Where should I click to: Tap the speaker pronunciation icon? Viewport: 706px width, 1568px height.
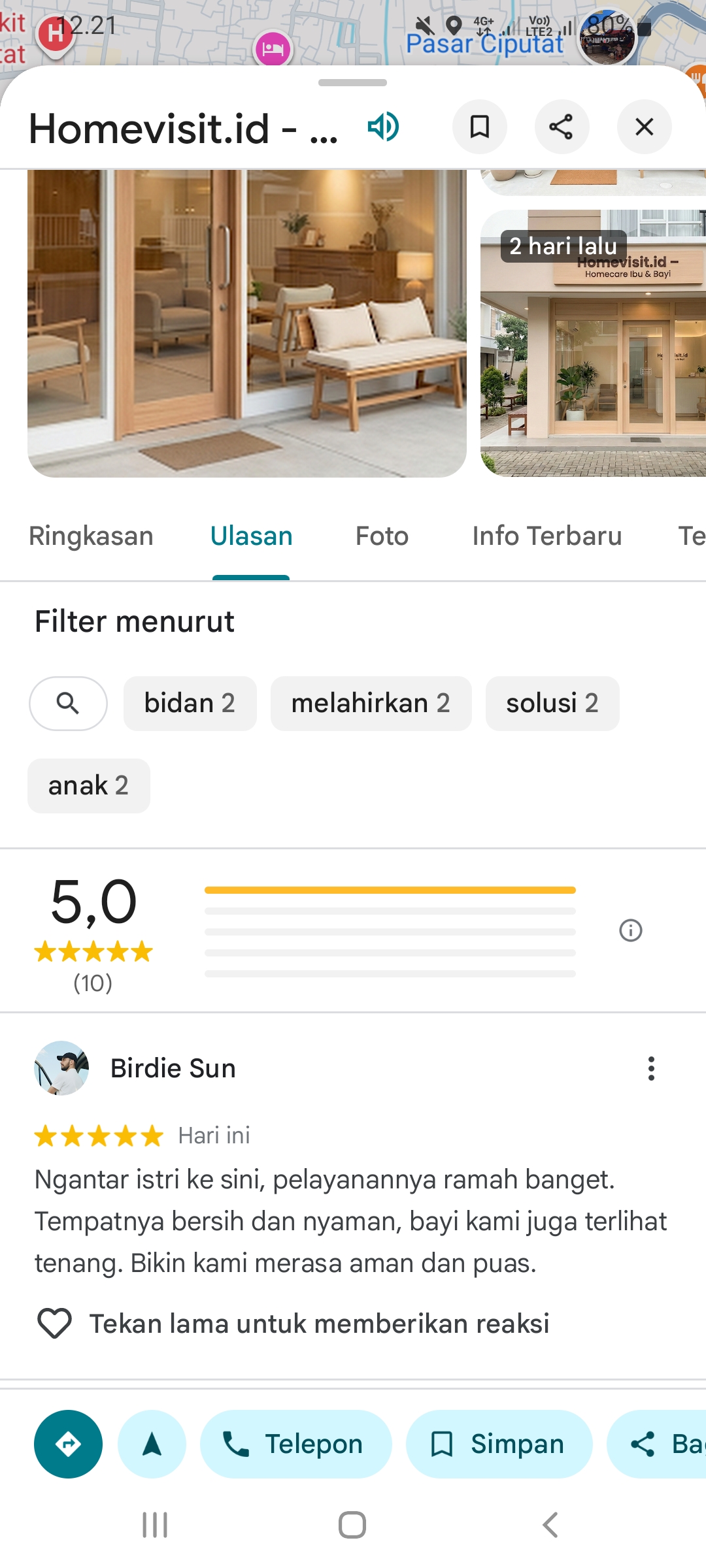tap(383, 127)
